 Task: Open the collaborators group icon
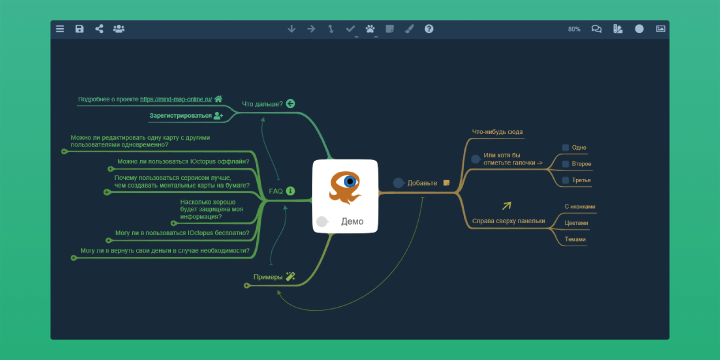coord(119,29)
